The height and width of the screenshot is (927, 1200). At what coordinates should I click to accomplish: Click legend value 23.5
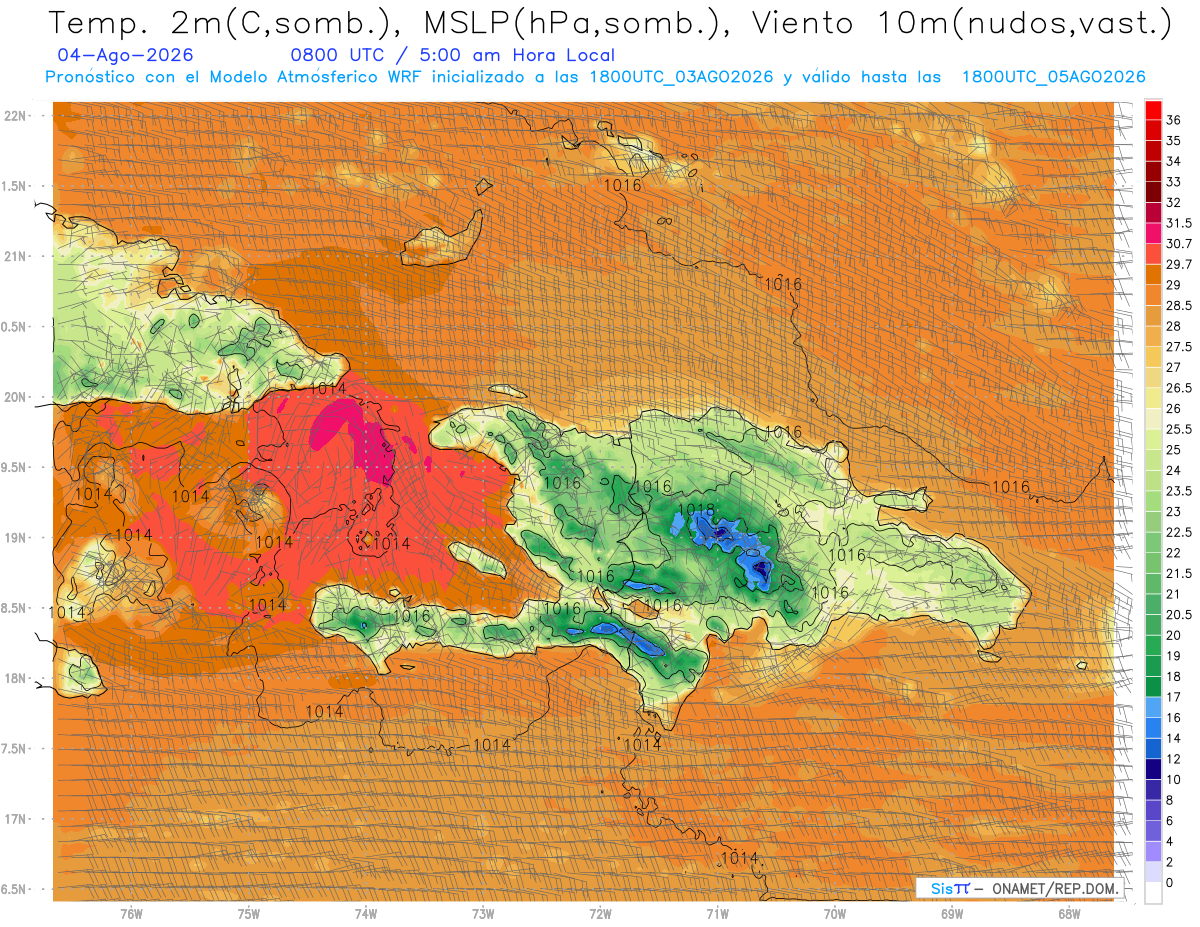point(1178,491)
